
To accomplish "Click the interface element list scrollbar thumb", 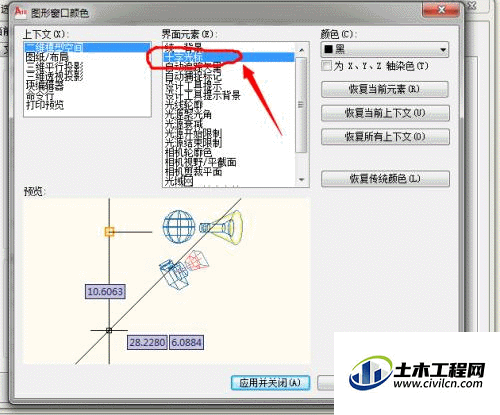I will (x=302, y=105).
